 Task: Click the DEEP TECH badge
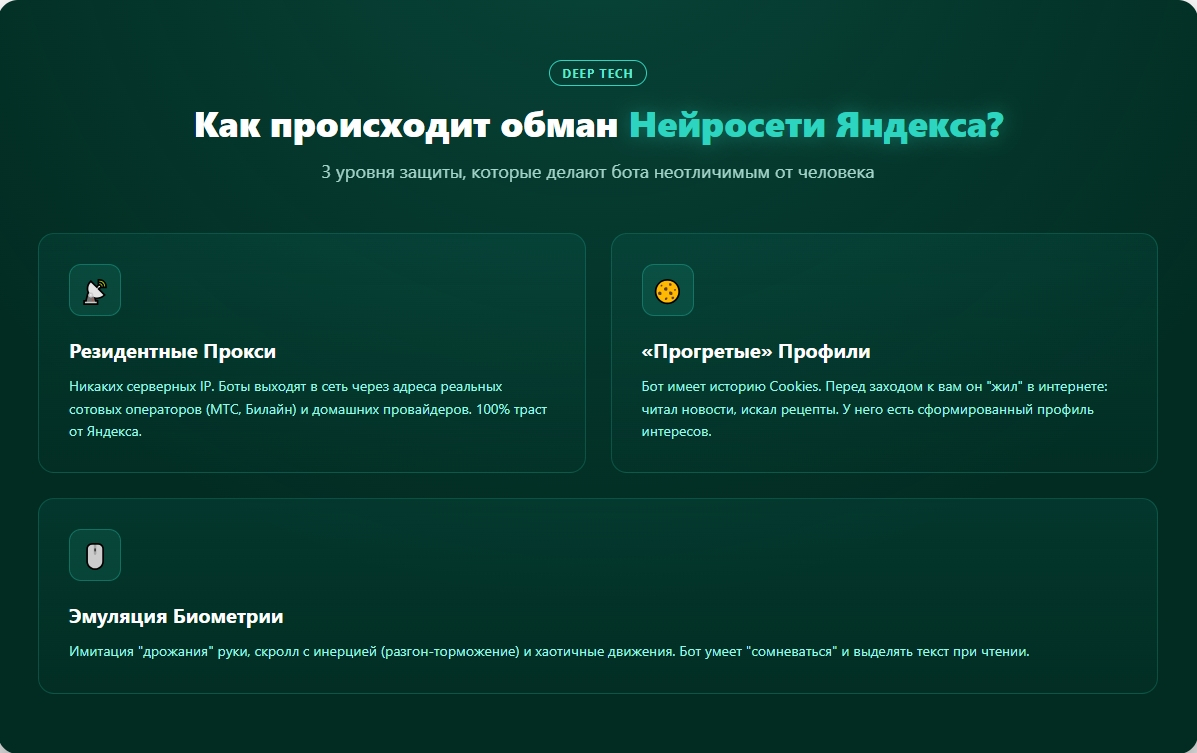(598, 73)
